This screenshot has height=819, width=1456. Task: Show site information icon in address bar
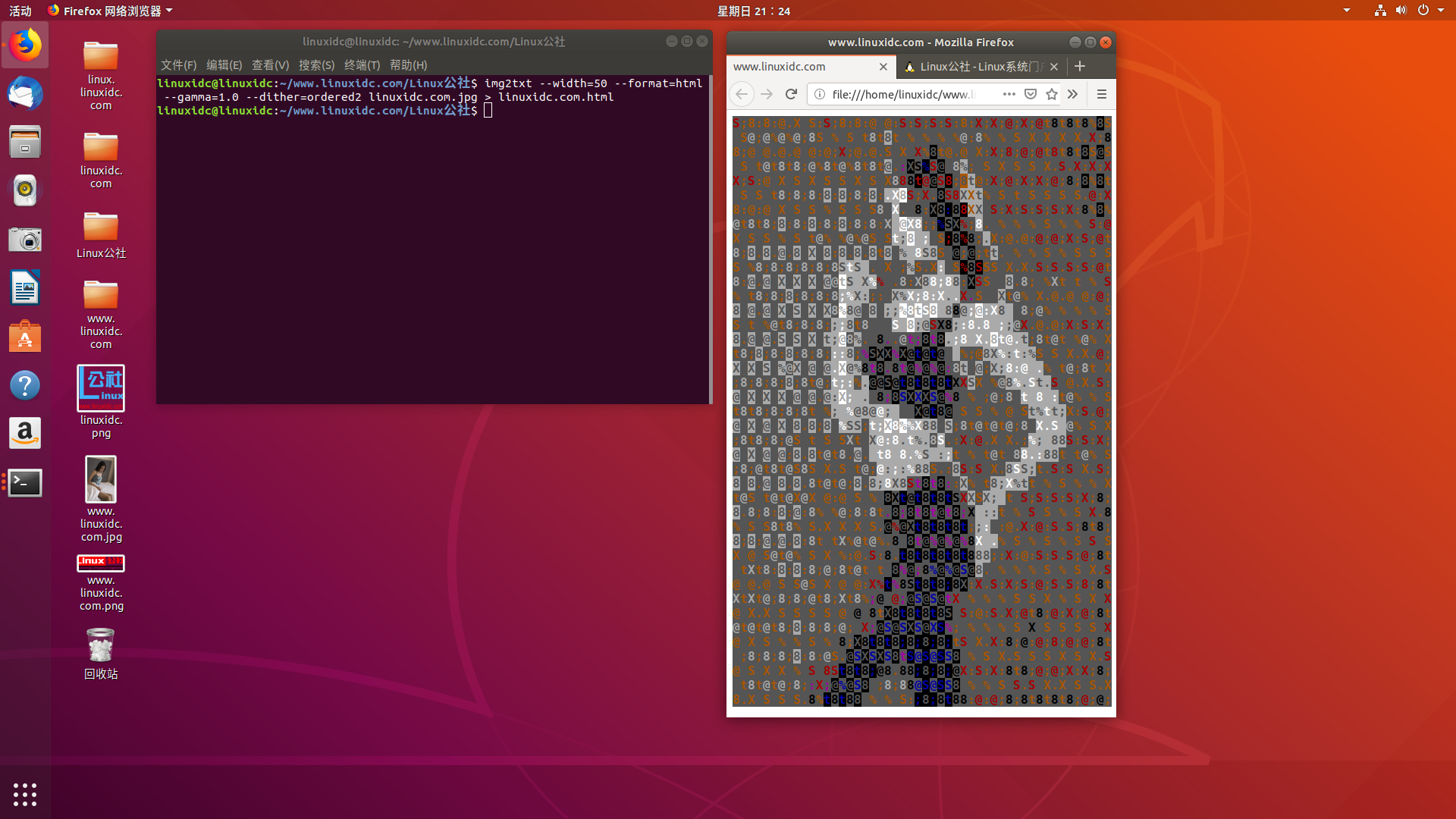pos(819,94)
